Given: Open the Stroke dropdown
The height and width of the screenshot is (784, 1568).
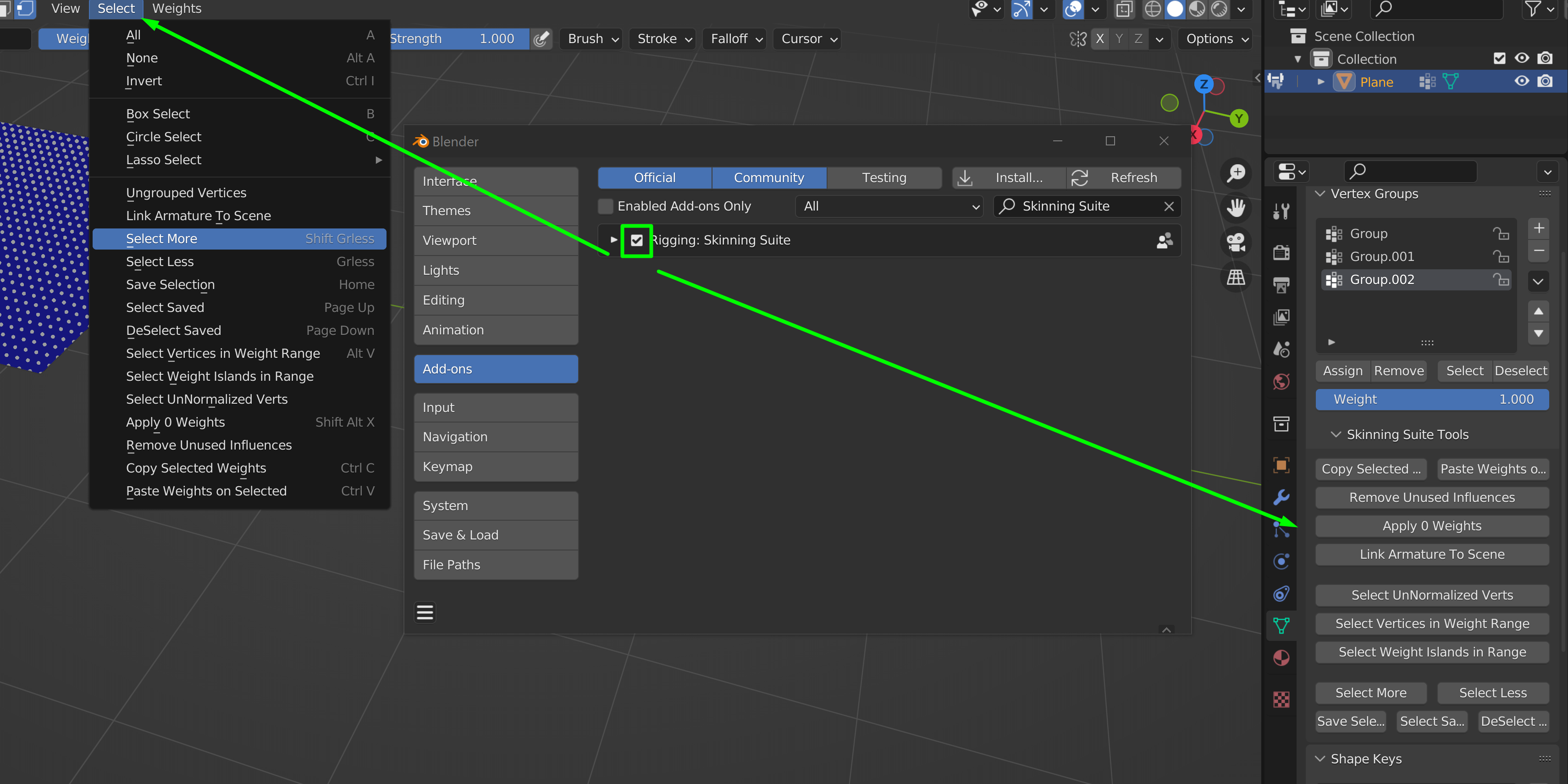Looking at the screenshot, I should pos(663,39).
